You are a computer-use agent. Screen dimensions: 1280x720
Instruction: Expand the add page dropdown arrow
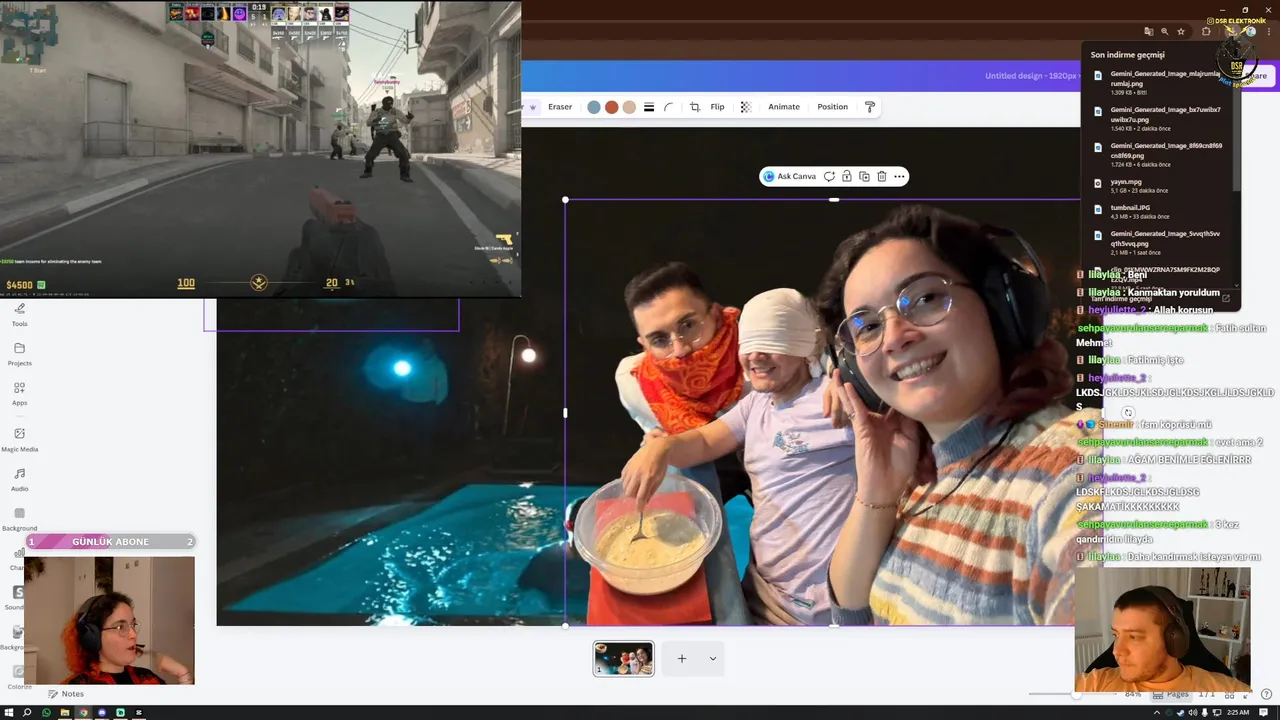(712, 659)
